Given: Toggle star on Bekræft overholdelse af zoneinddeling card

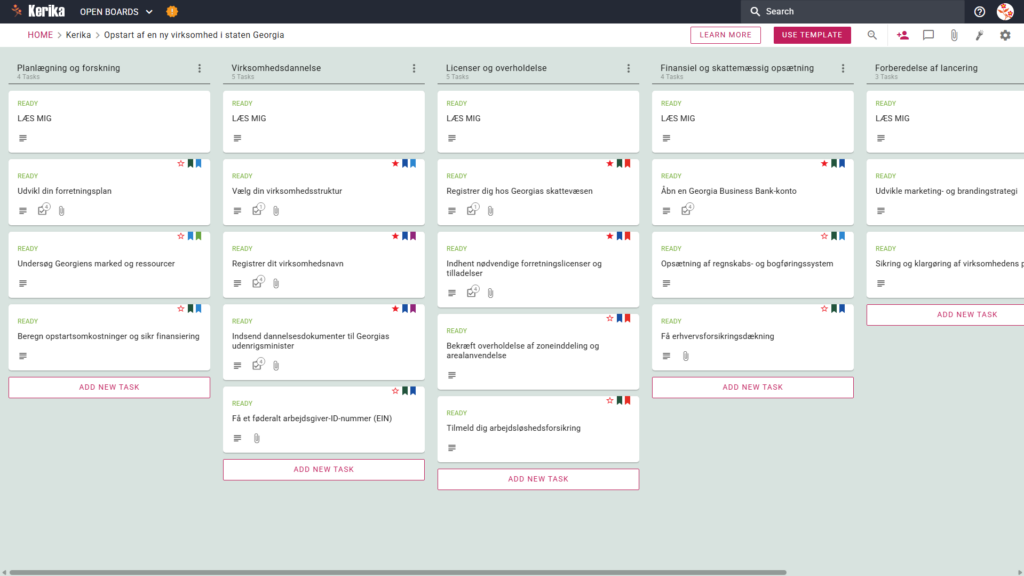Looking at the screenshot, I should click(x=610, y=318).
